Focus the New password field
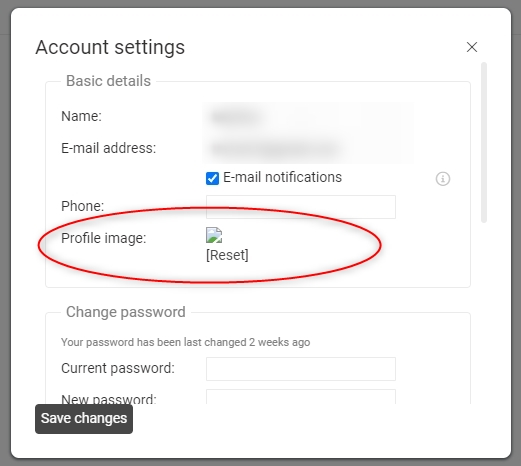The width and height of the screenshot is (521, 466). point(301,397)
